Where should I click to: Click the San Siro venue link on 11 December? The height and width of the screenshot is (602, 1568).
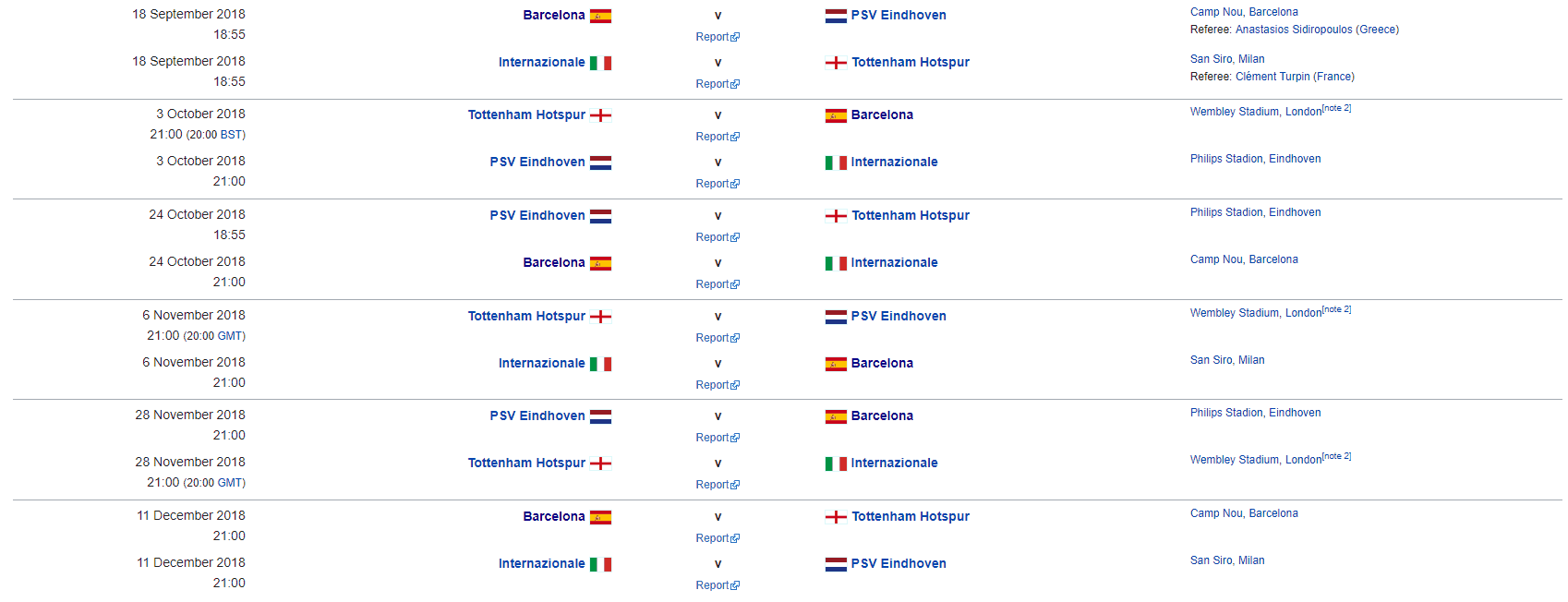coord(1227,560)
